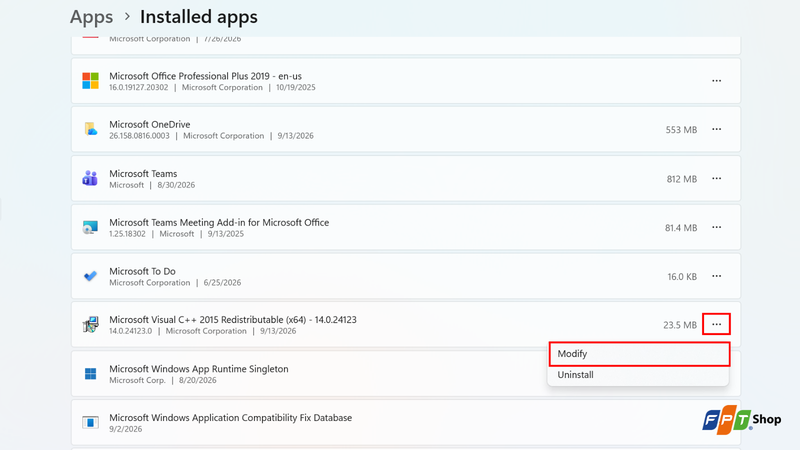This screenshot has height=450, width=800.
Task: Click the Microsoft 8/30/2026 Teams publisher line
Action: (152, 185)
